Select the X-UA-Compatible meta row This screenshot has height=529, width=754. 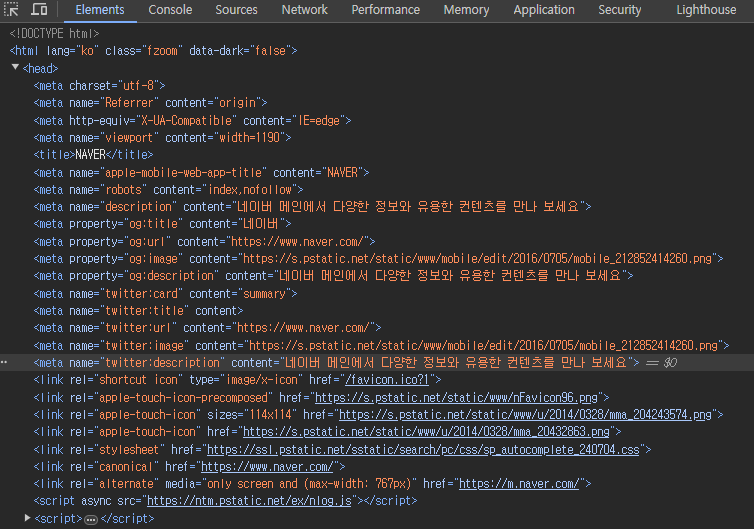tap(192, 120)
